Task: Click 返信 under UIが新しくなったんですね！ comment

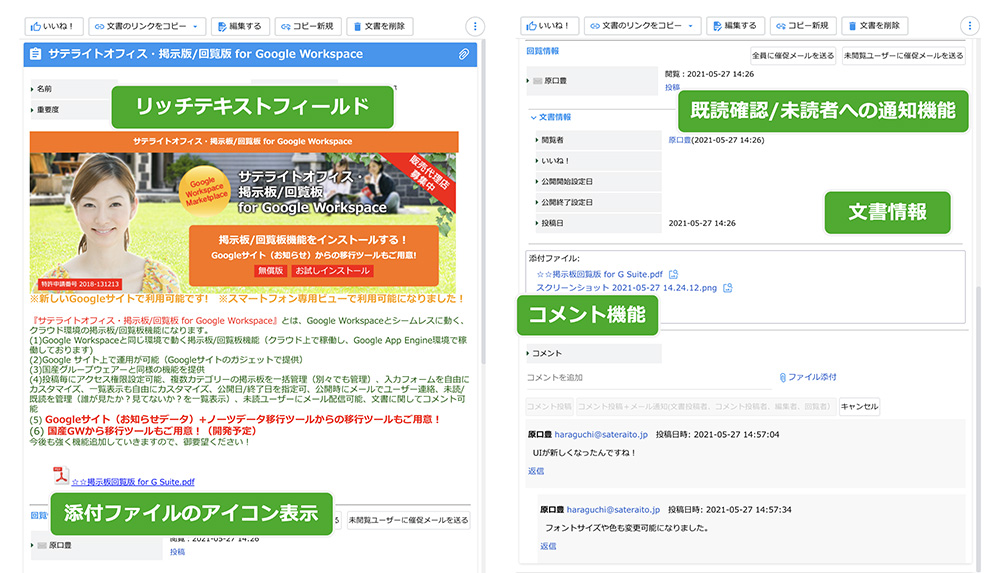Action: coord(536,471)
